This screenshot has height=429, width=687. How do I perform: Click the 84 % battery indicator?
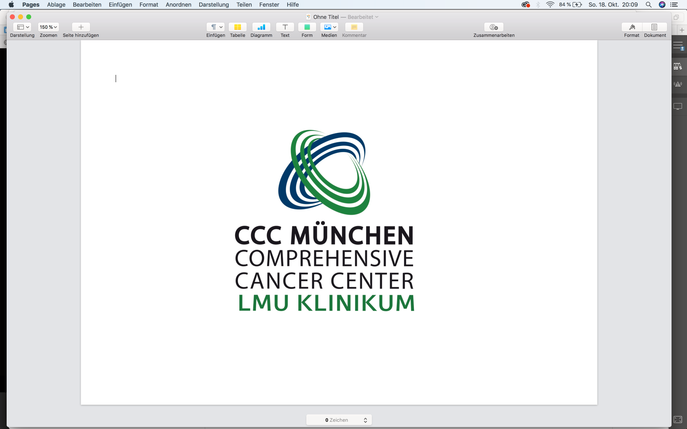[570, 4]
